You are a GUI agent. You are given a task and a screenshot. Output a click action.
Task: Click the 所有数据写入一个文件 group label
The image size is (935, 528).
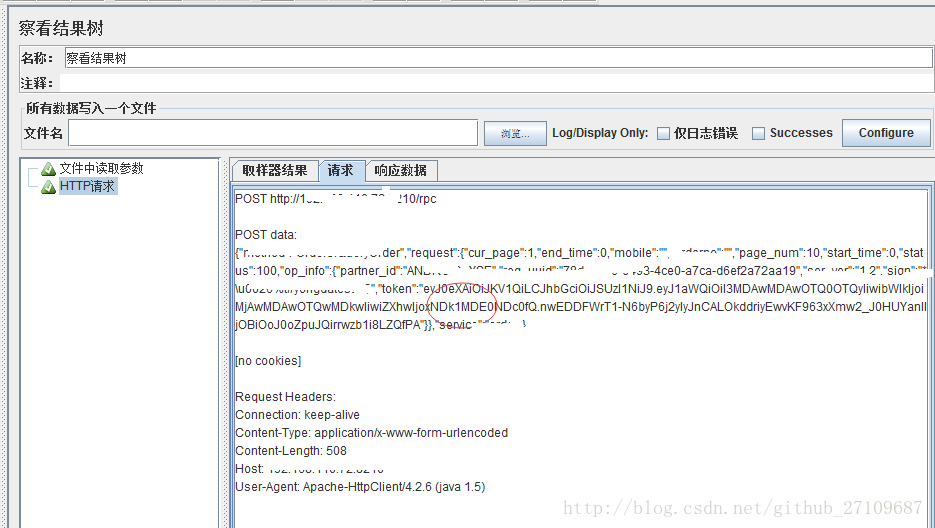coord(91,108)
